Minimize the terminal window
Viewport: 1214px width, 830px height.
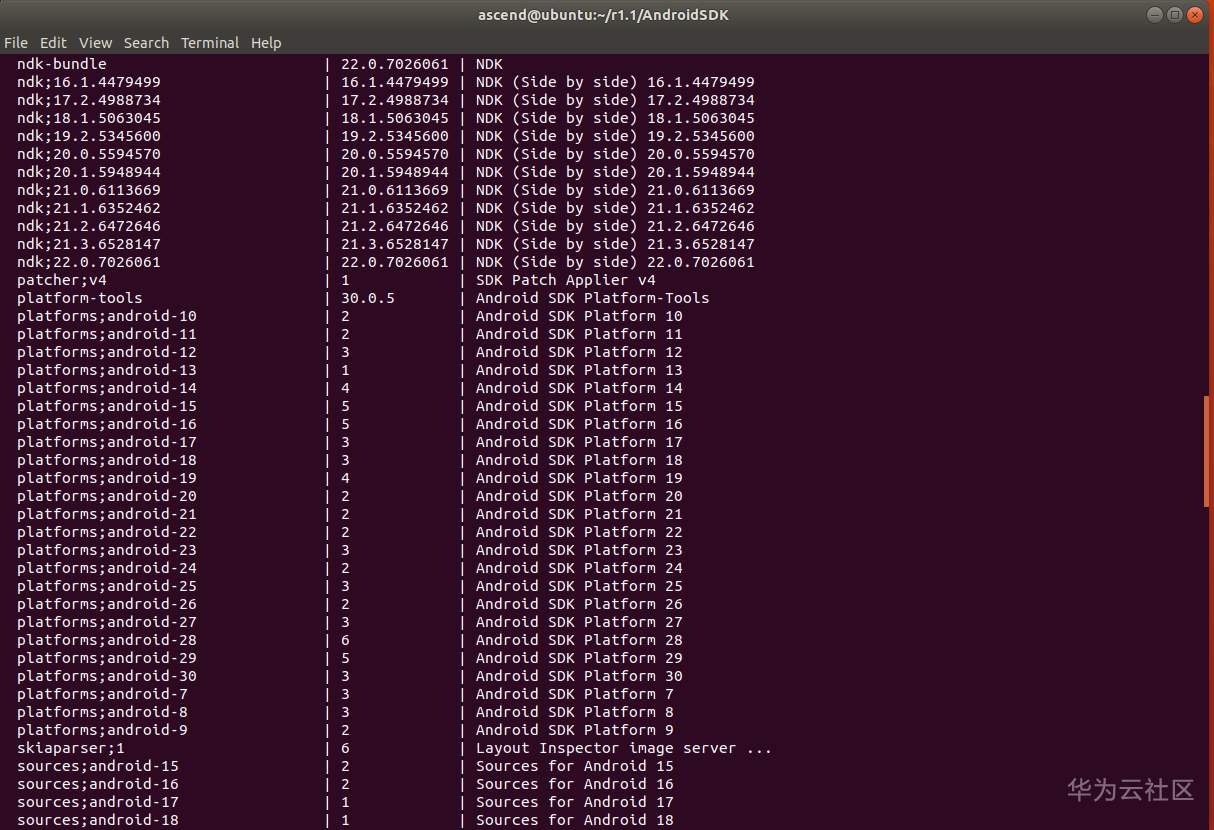pos(1155,15)
